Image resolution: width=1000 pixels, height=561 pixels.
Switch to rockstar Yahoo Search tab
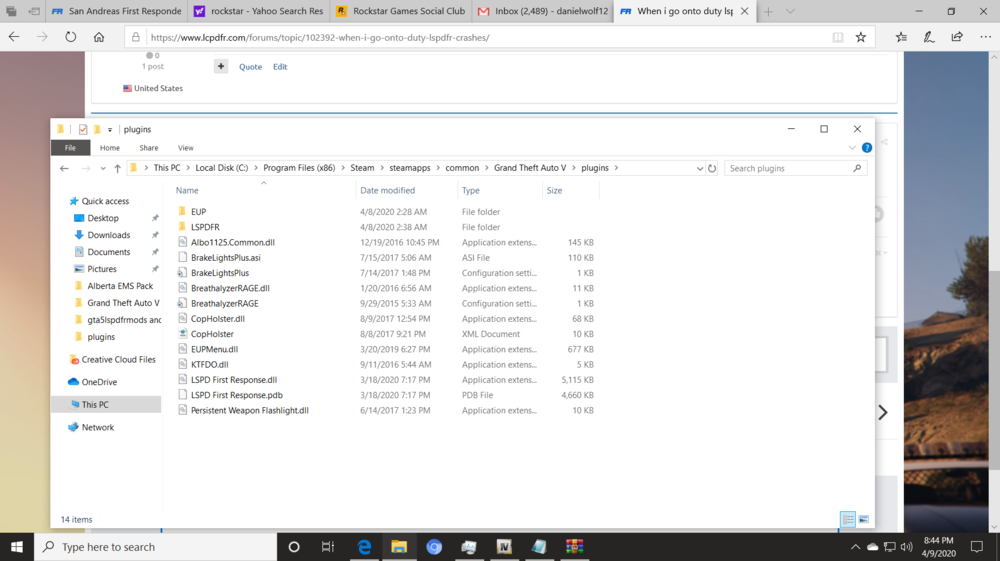[260, 11]
